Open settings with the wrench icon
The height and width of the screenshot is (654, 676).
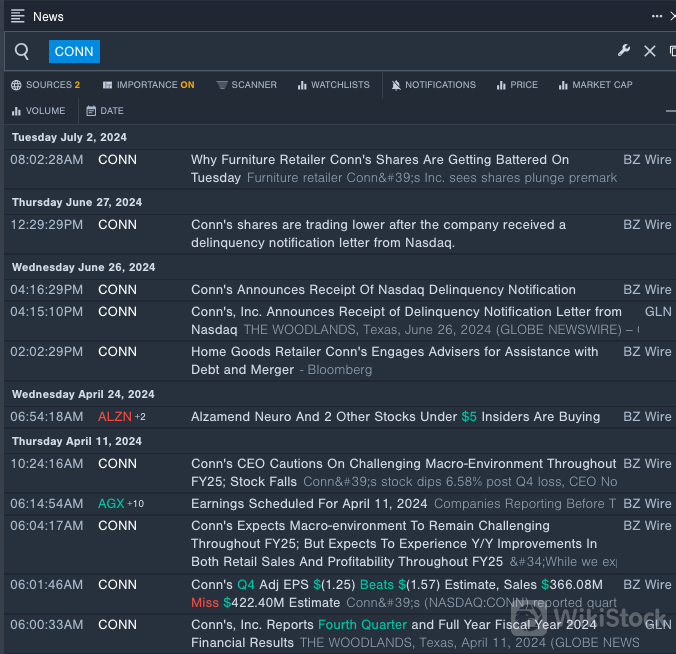click(624, 51)
